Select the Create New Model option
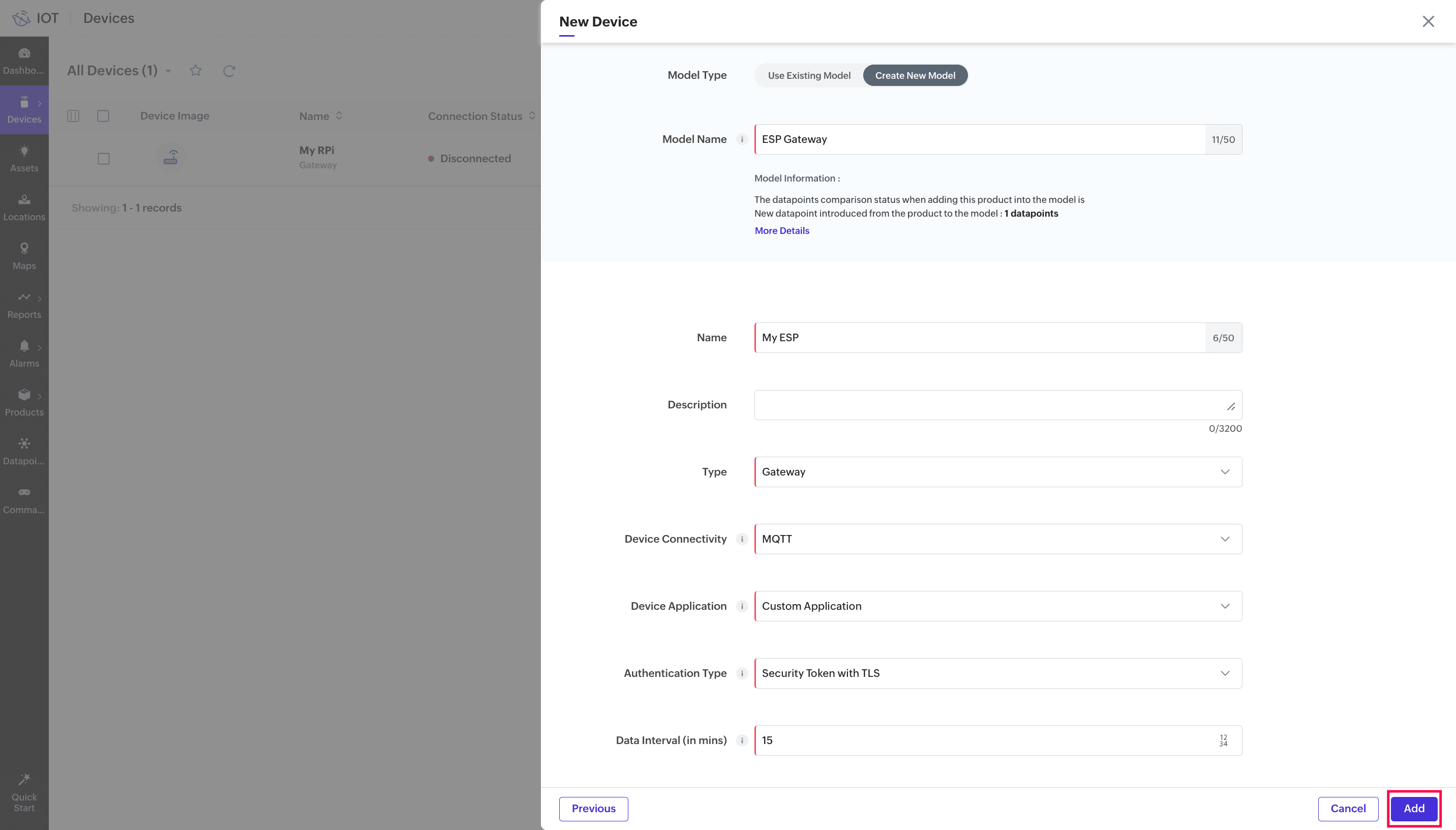Screen dimensions: 1456x830 coord(915,76)
